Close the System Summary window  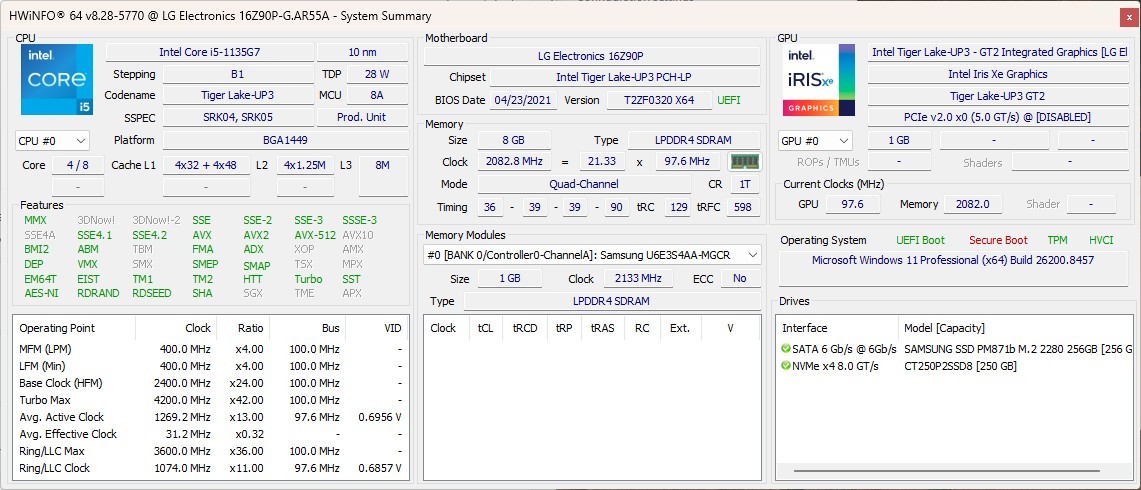[1129, 16]
